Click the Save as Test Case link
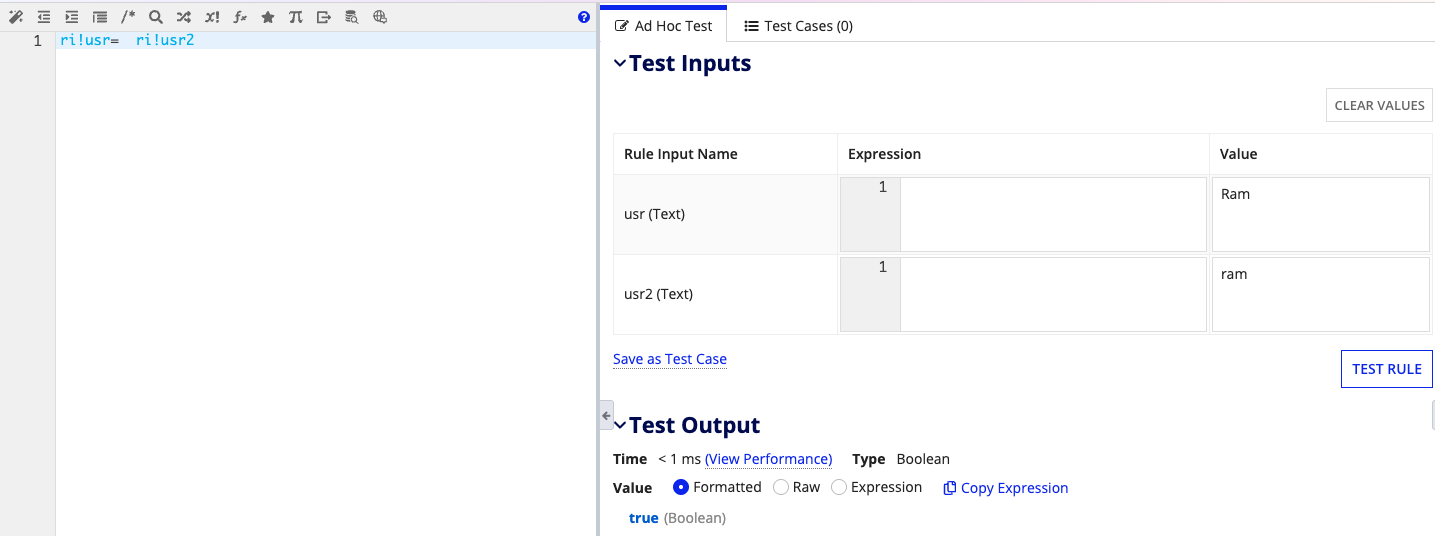 click(670, 359)
